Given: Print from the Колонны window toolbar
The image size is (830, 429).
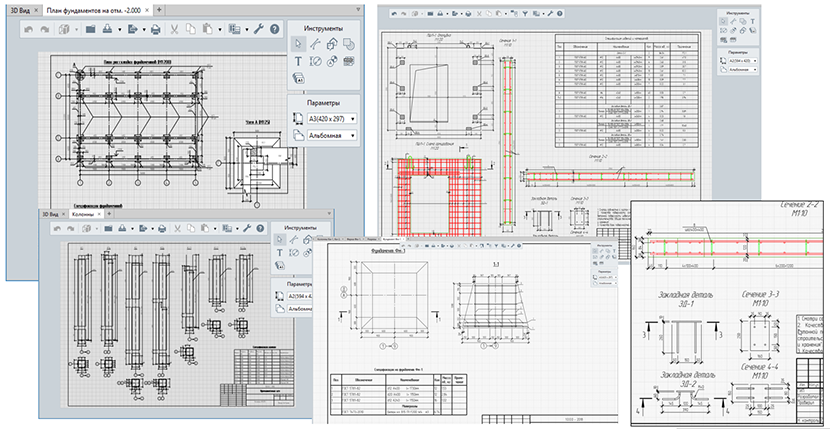Looking at the screenshot, I should coord(162,228).
